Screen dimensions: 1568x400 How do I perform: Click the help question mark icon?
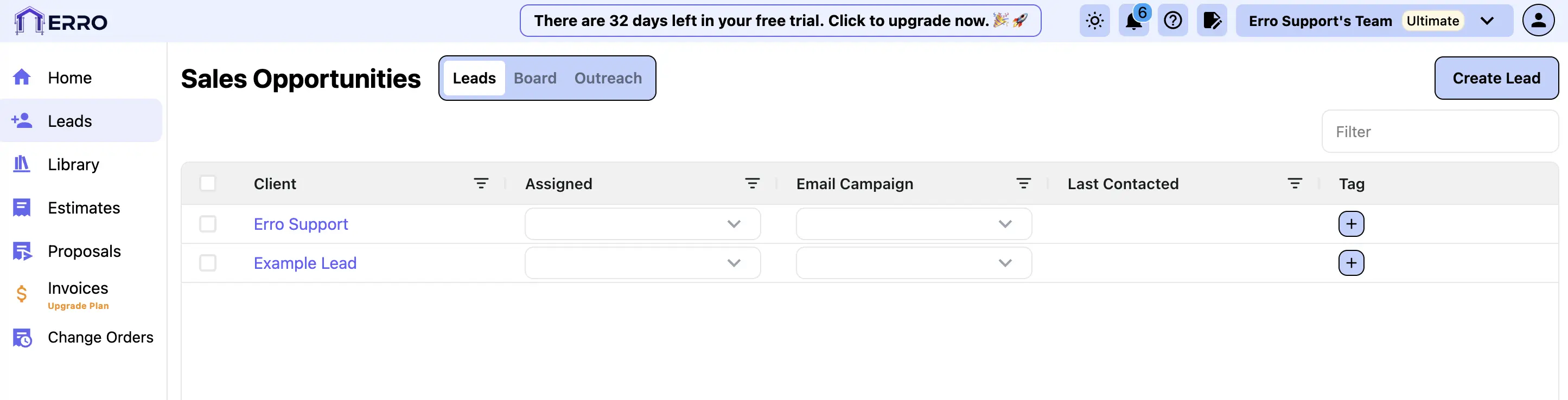(x=1172, y=21)
